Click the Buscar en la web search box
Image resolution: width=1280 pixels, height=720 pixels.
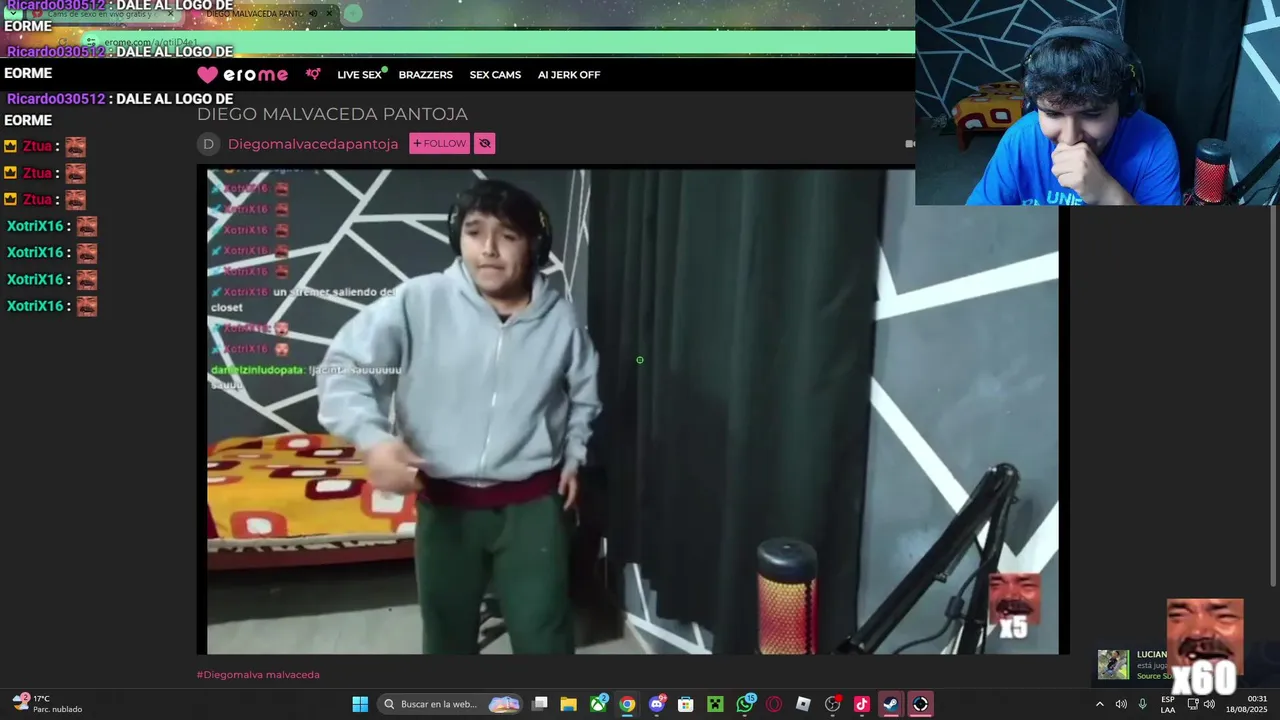coord(451,704)
